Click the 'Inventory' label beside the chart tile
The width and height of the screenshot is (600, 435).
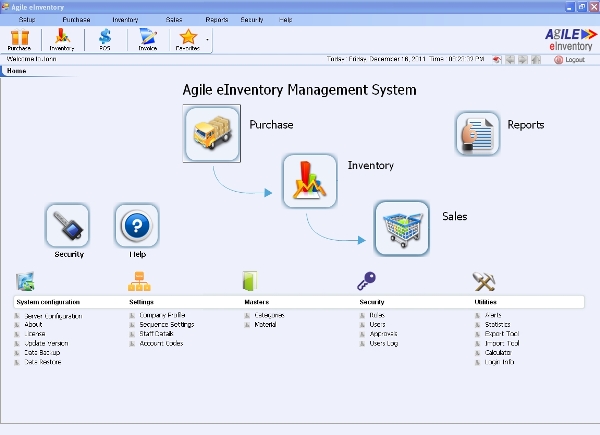(370, 165)
